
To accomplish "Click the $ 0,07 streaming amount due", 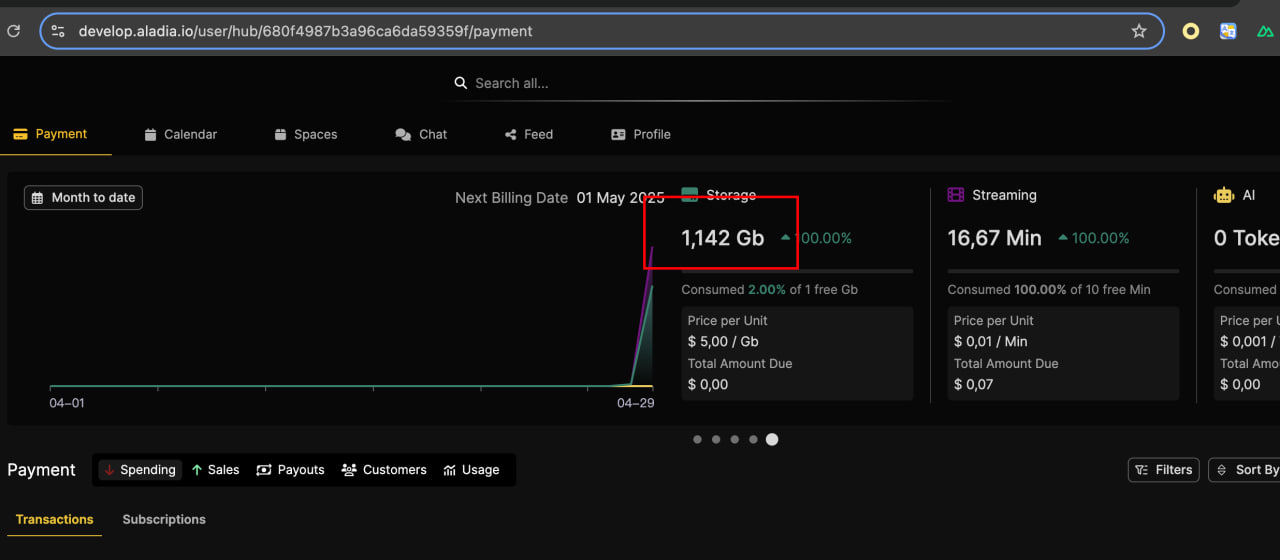I will (x=974, y=385).
